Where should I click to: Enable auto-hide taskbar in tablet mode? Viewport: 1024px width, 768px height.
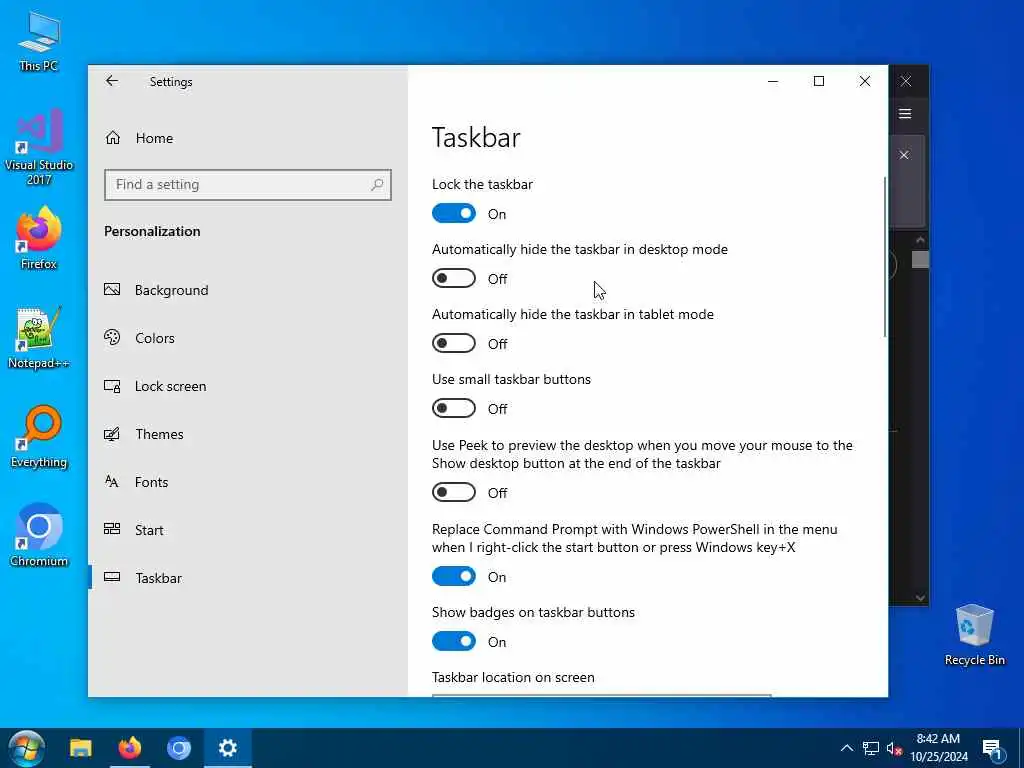click(454, 344)
